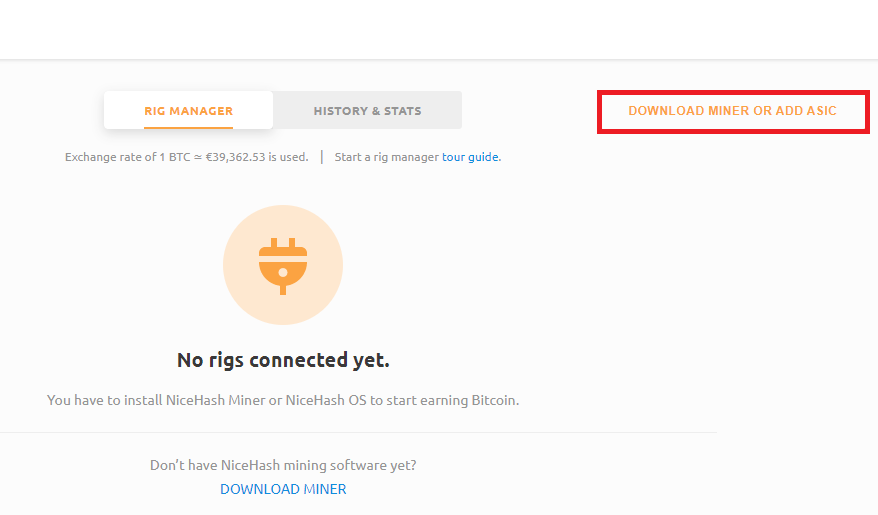Follow the tour guide link
This screenshot has height=515, width=878.
[x=470, y=157]
